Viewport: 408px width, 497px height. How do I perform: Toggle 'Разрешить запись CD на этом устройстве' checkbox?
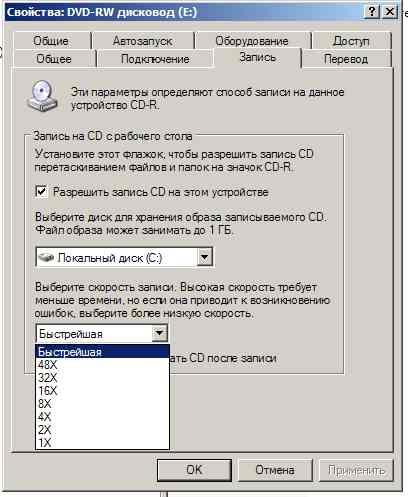[x=41, y=192]
